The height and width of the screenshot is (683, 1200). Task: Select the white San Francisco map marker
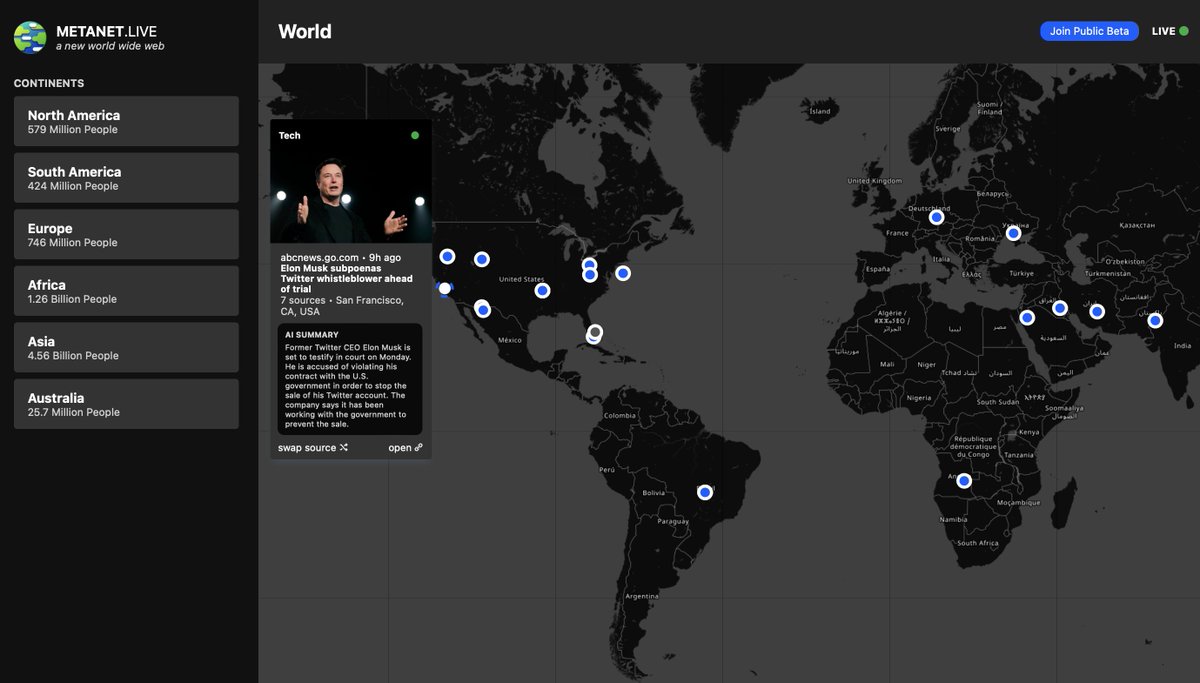click(444, 288)
